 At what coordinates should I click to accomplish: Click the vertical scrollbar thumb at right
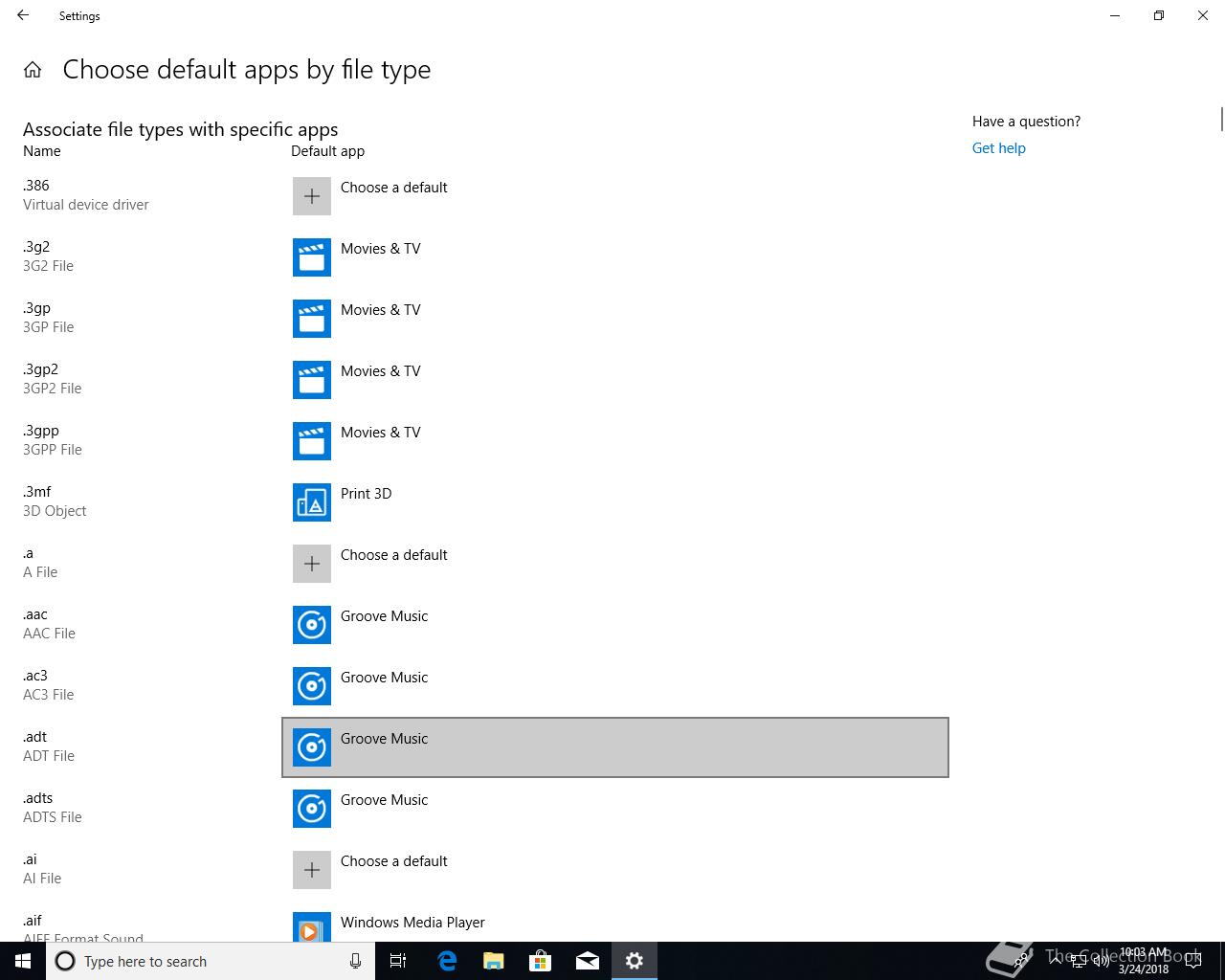point(1221,120)
